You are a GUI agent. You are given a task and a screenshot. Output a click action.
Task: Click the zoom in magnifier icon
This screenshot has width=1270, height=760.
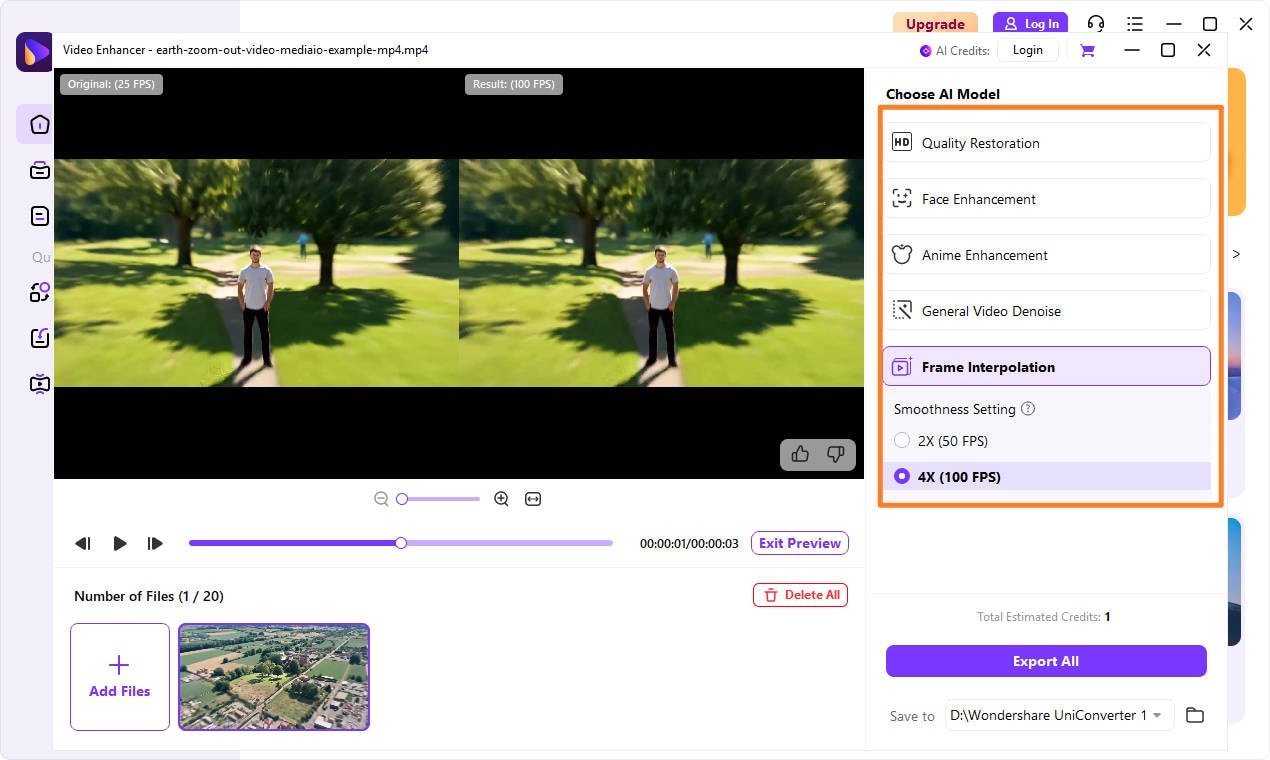(502, 499)
